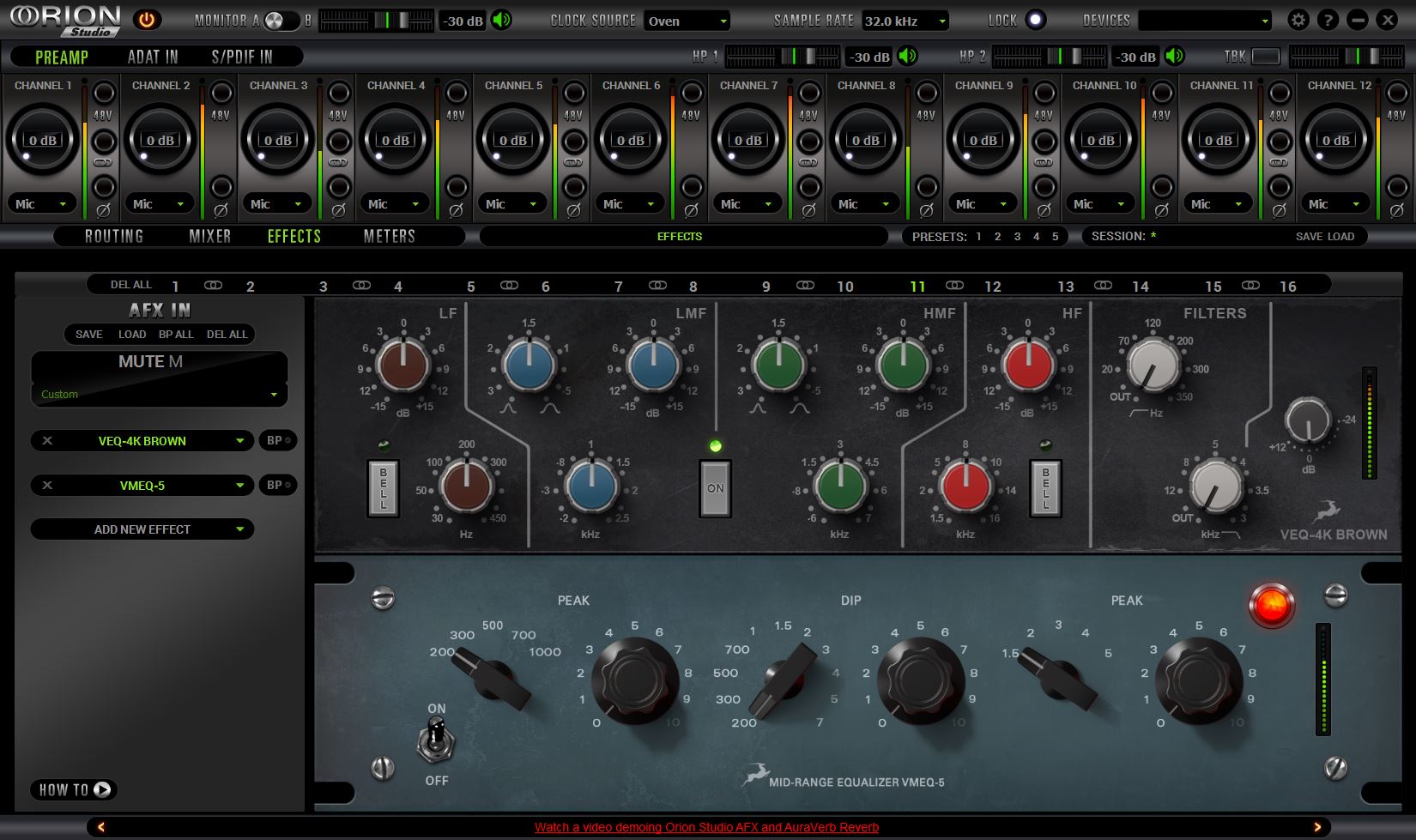Viewport: 1416px width, 840px height.
Task: Open the Mic input dropdown on Channel 4
Action: pos(394,203)
